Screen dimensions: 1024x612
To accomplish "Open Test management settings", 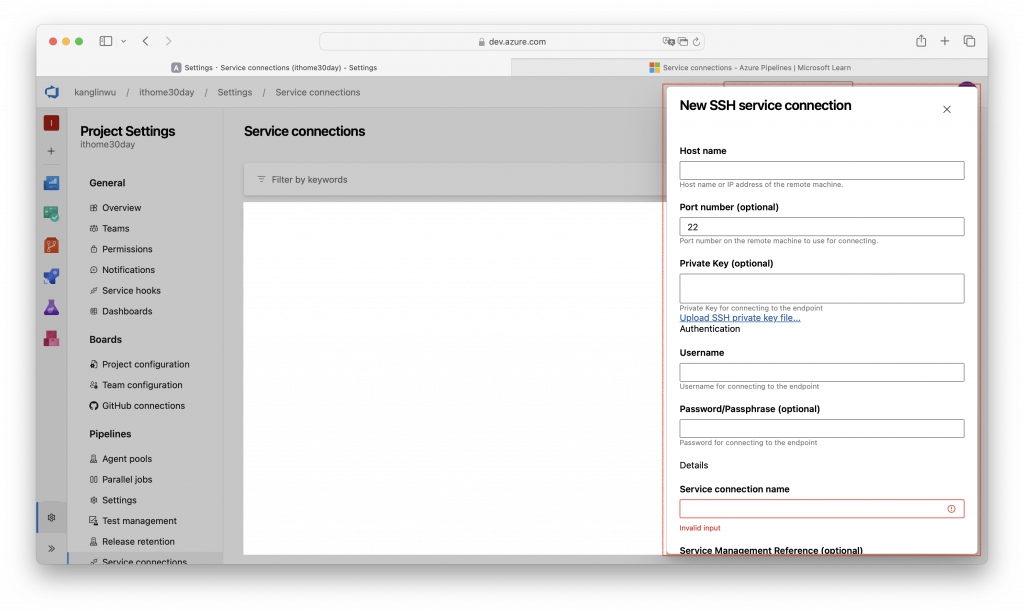I will 139,521.
